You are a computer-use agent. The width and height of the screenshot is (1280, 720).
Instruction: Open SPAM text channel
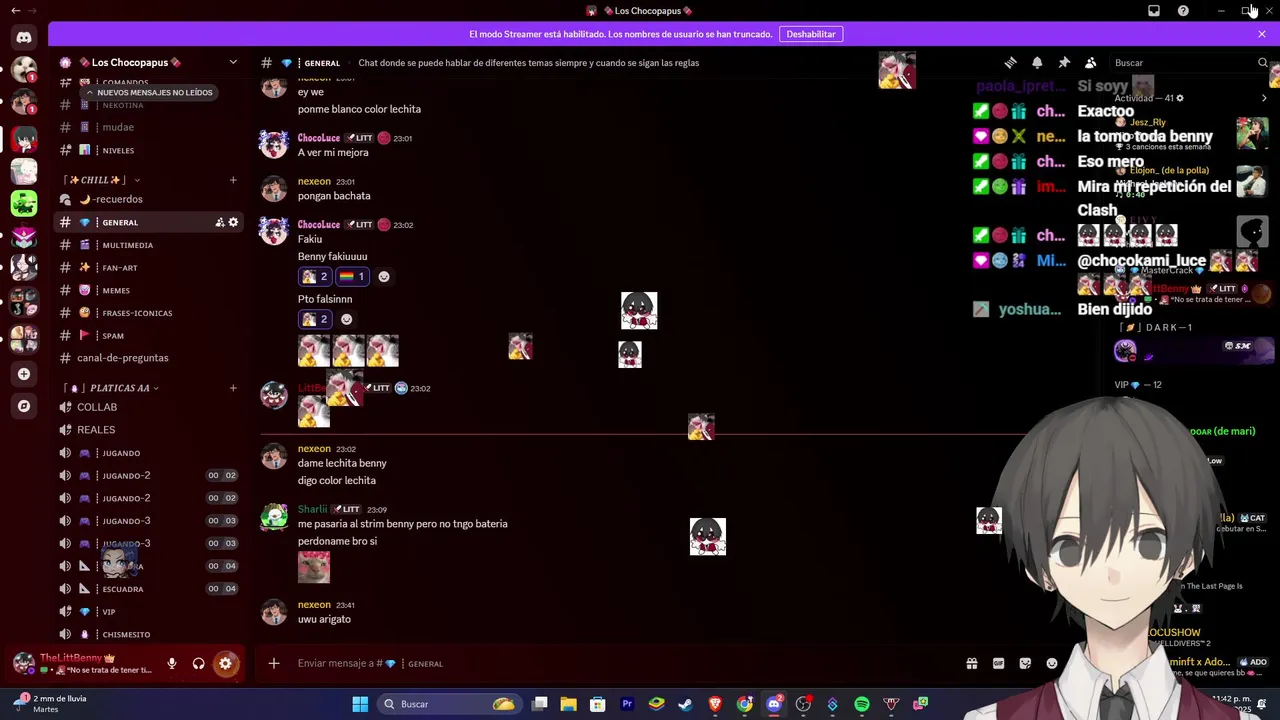pos(149,336)
